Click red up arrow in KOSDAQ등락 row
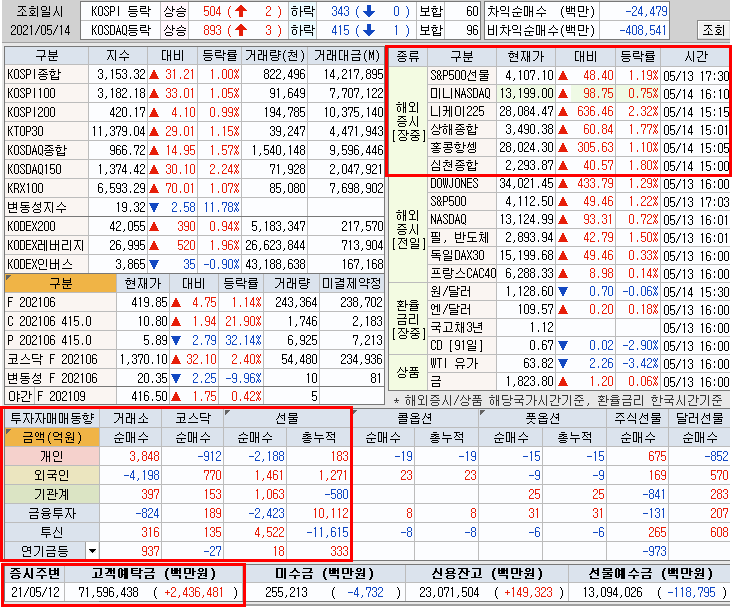Screen dimensions: 732x607 tap(241, 30)
